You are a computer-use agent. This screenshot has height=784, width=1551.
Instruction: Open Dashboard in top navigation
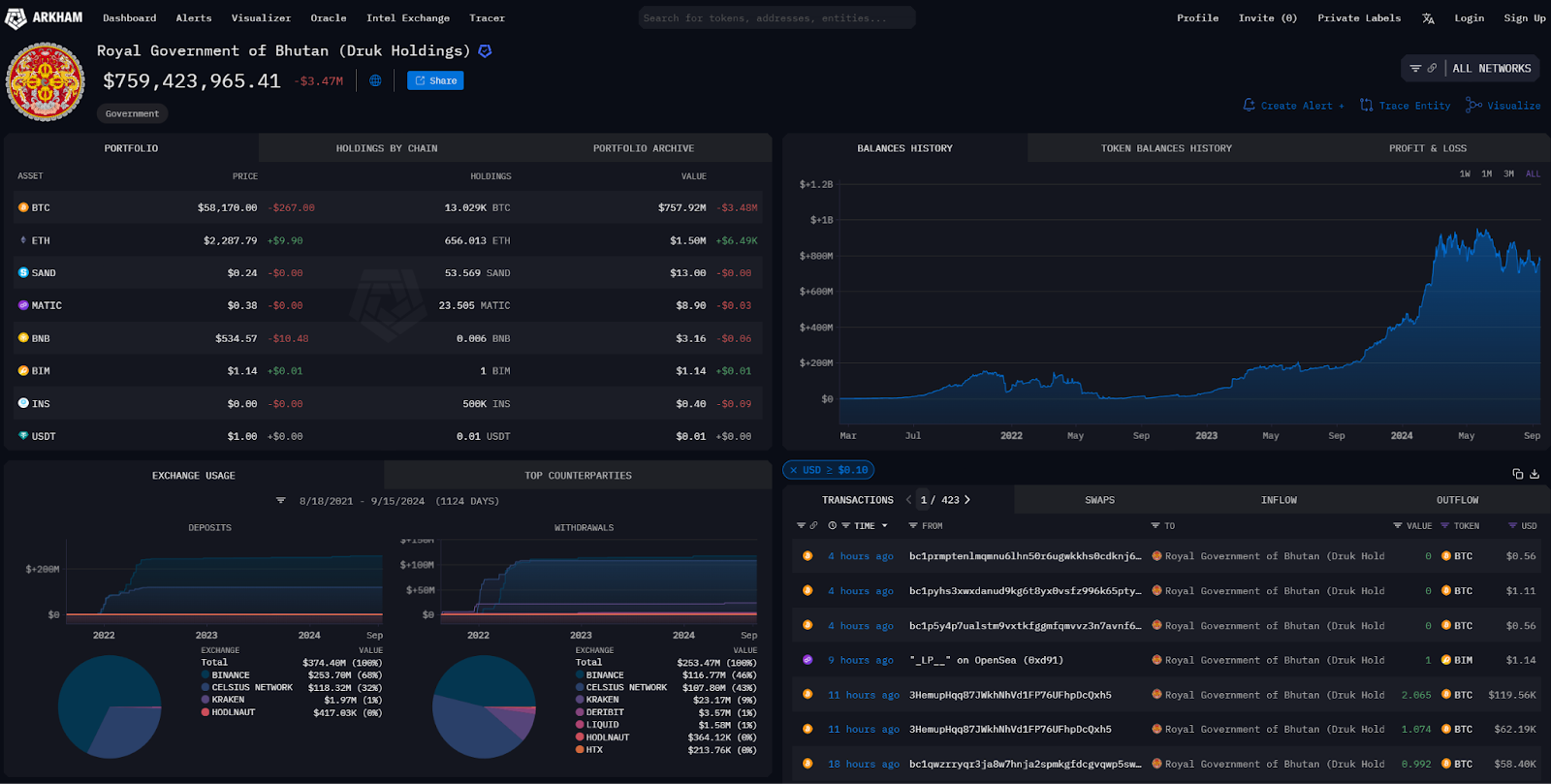click(x=130, y=18)
